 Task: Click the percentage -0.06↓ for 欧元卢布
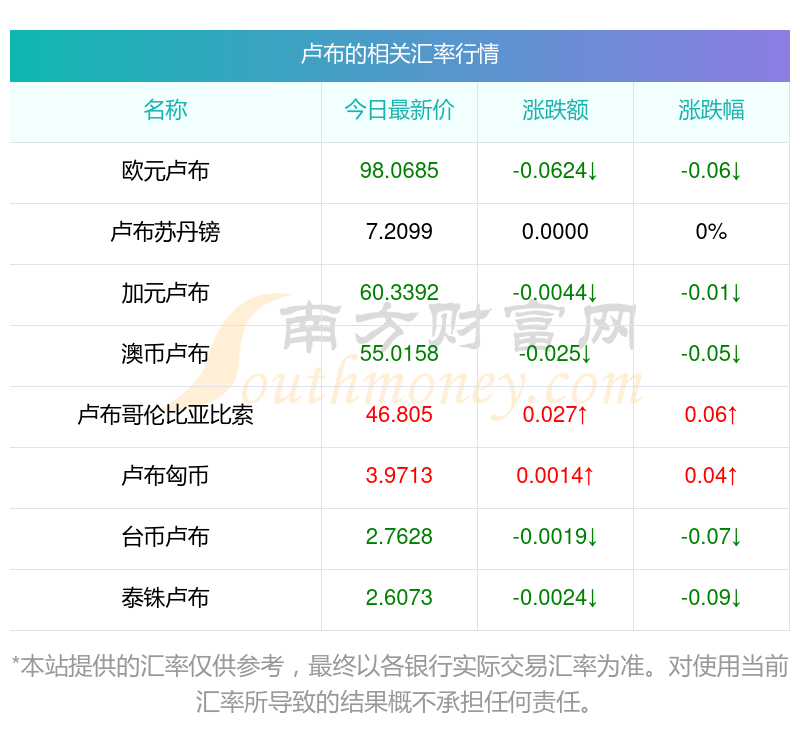click(x=711, y=171)
